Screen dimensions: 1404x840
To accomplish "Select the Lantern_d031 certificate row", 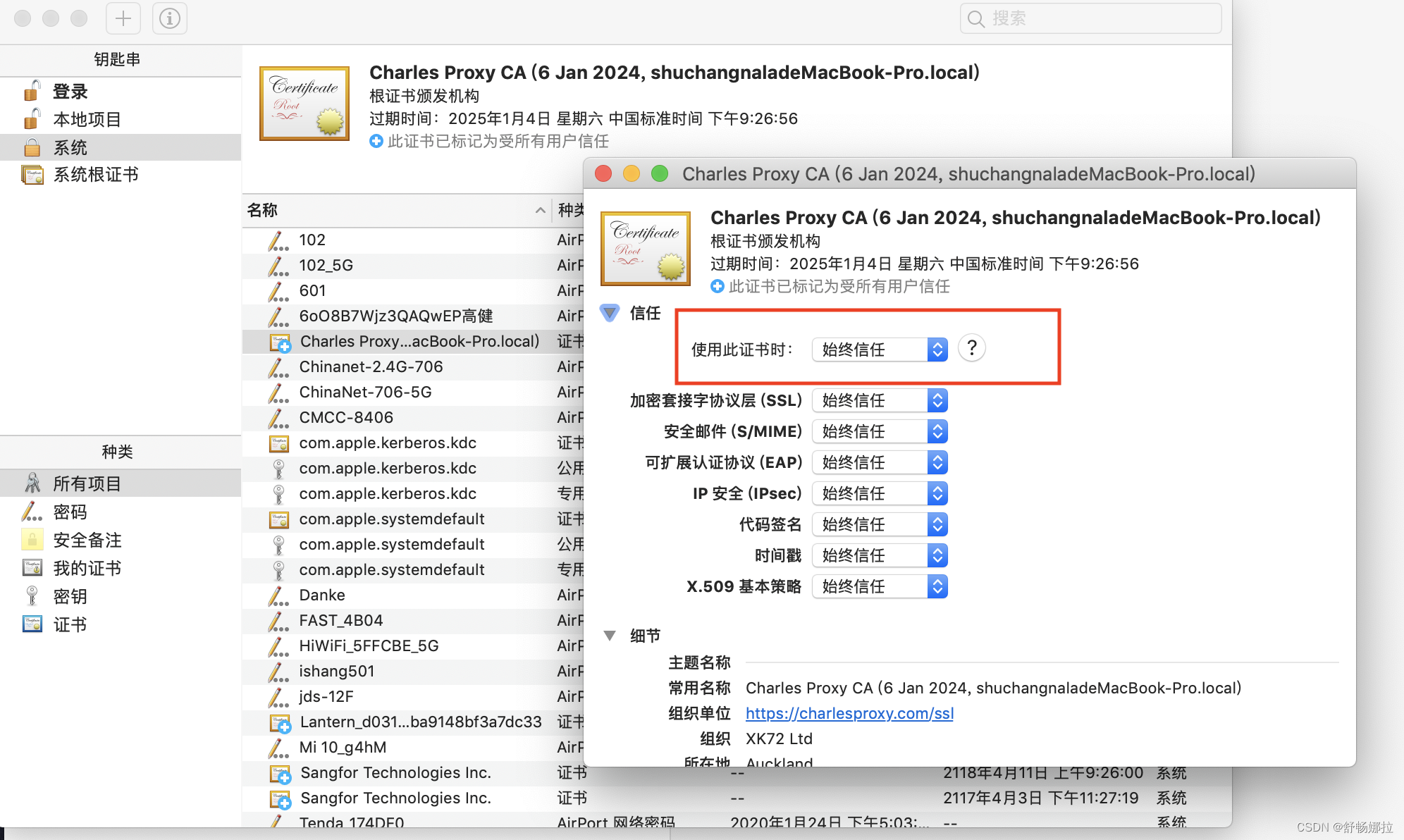I will pyautogui.click(x=412, y=722).
